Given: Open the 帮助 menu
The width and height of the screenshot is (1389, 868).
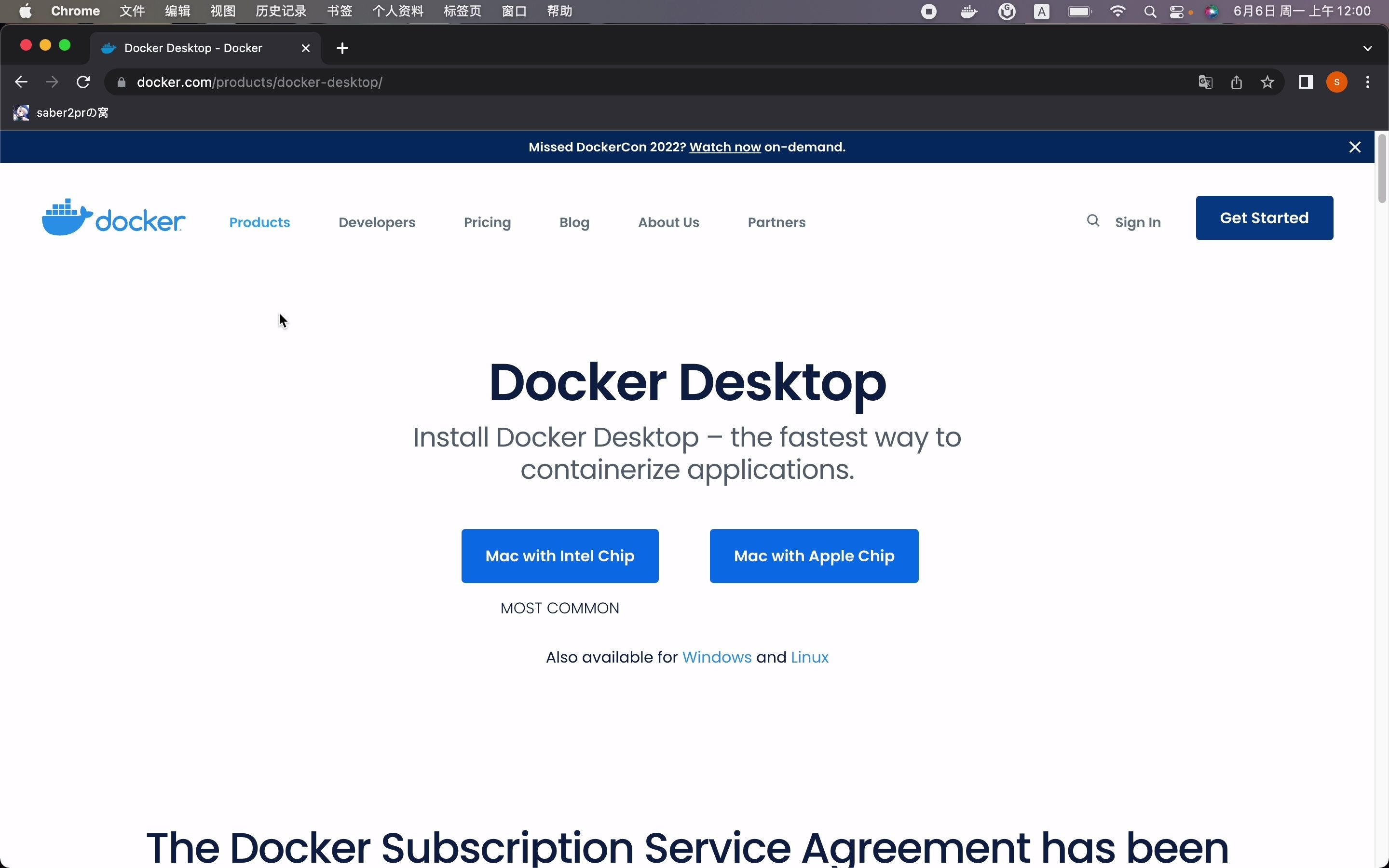Looking at the screenshot, I should pyautogui.click(x=559, y=11).
